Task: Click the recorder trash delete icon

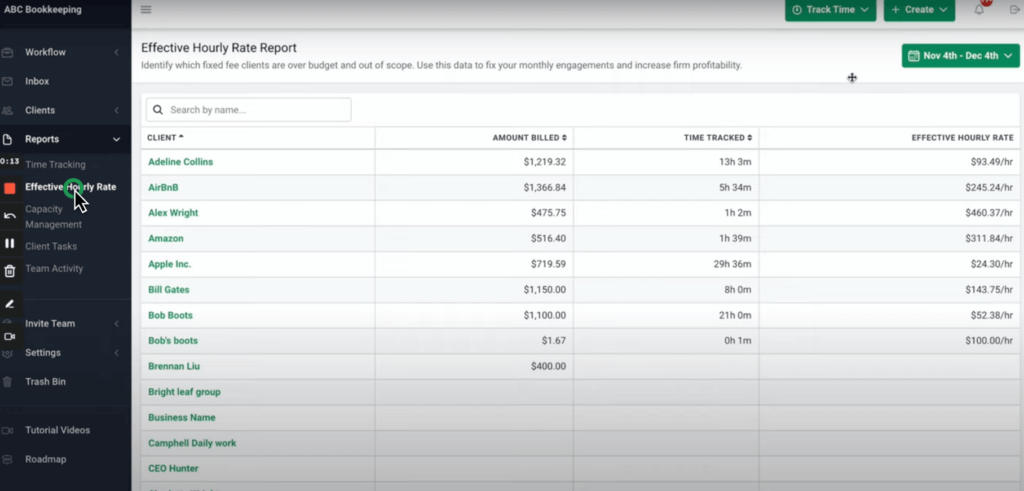Action: [10, 271]
